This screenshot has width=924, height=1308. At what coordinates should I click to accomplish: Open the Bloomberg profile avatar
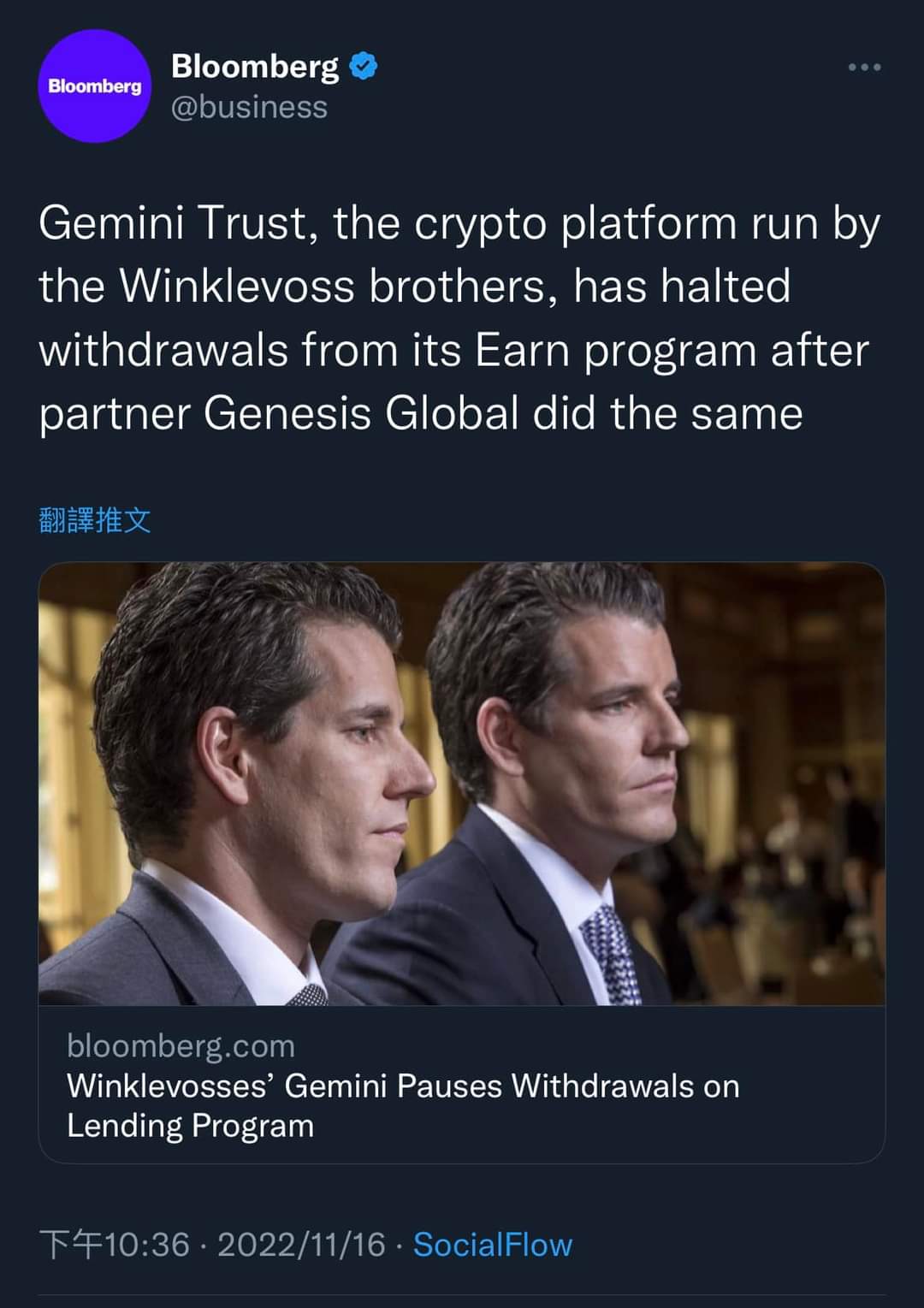(94, 86)
